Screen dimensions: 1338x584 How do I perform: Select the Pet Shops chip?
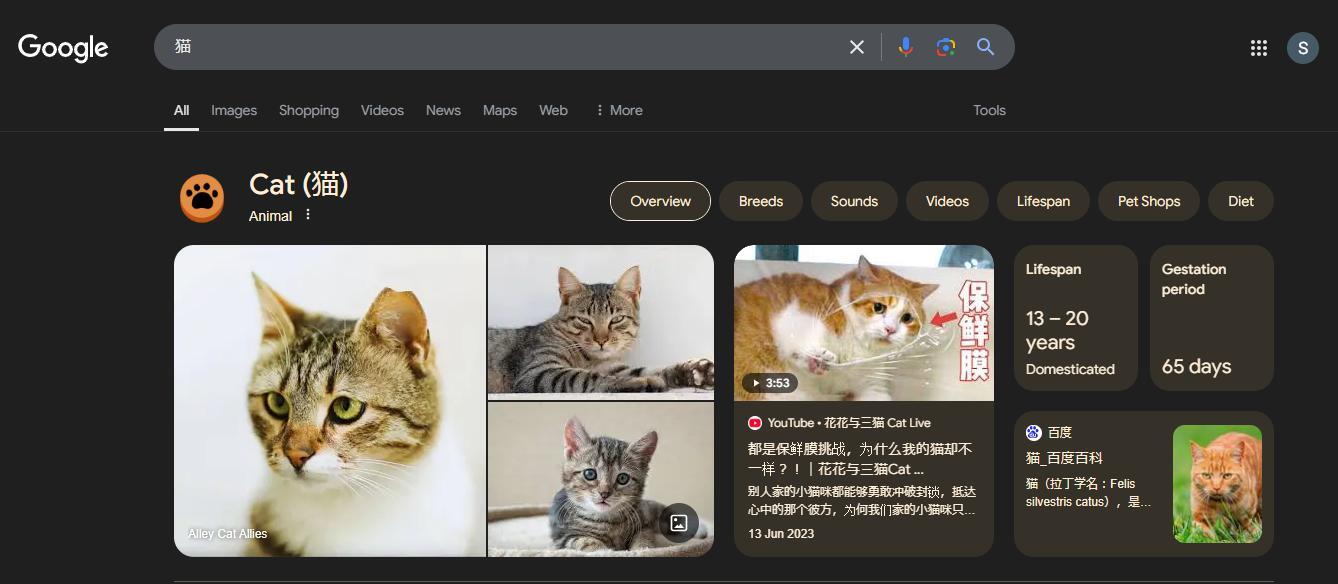[1148, 201]
